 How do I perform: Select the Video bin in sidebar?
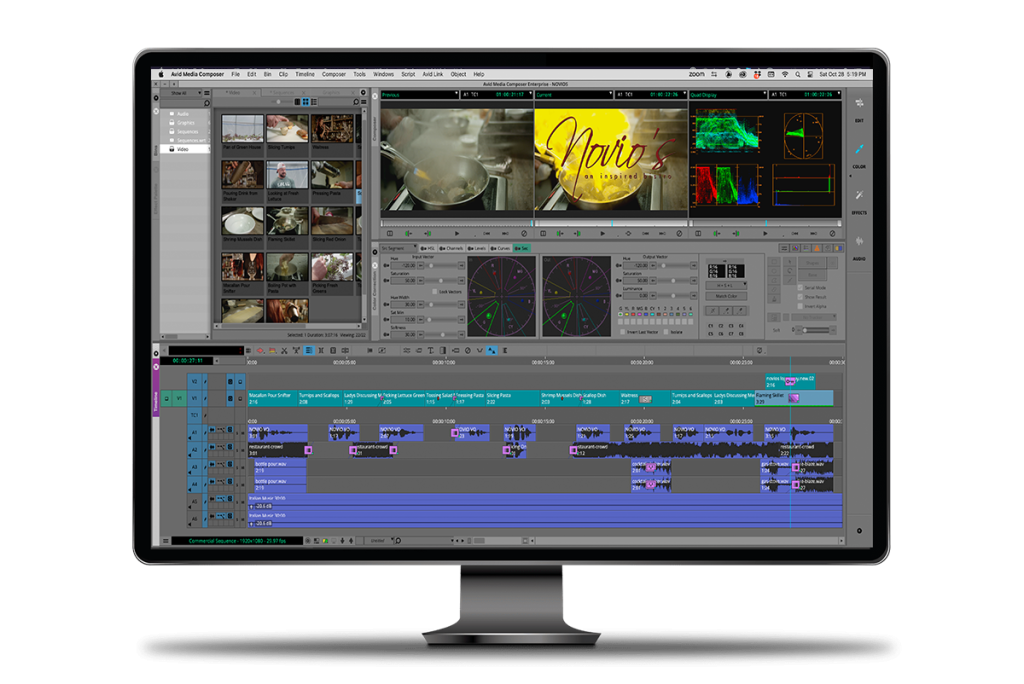(x=183, y=149)
